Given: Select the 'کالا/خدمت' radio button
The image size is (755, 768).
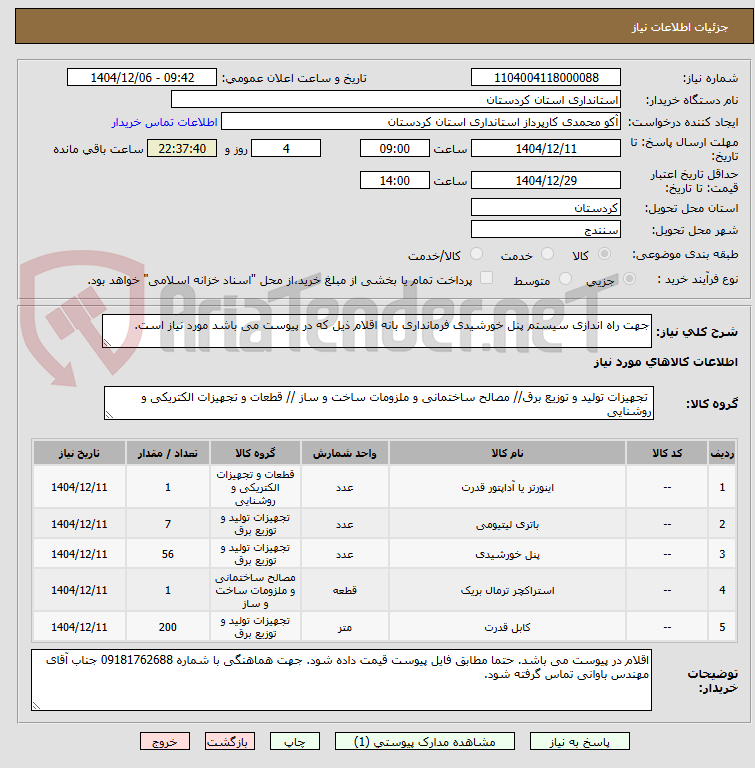Looking at the screenshot, I should click(476, 254).
